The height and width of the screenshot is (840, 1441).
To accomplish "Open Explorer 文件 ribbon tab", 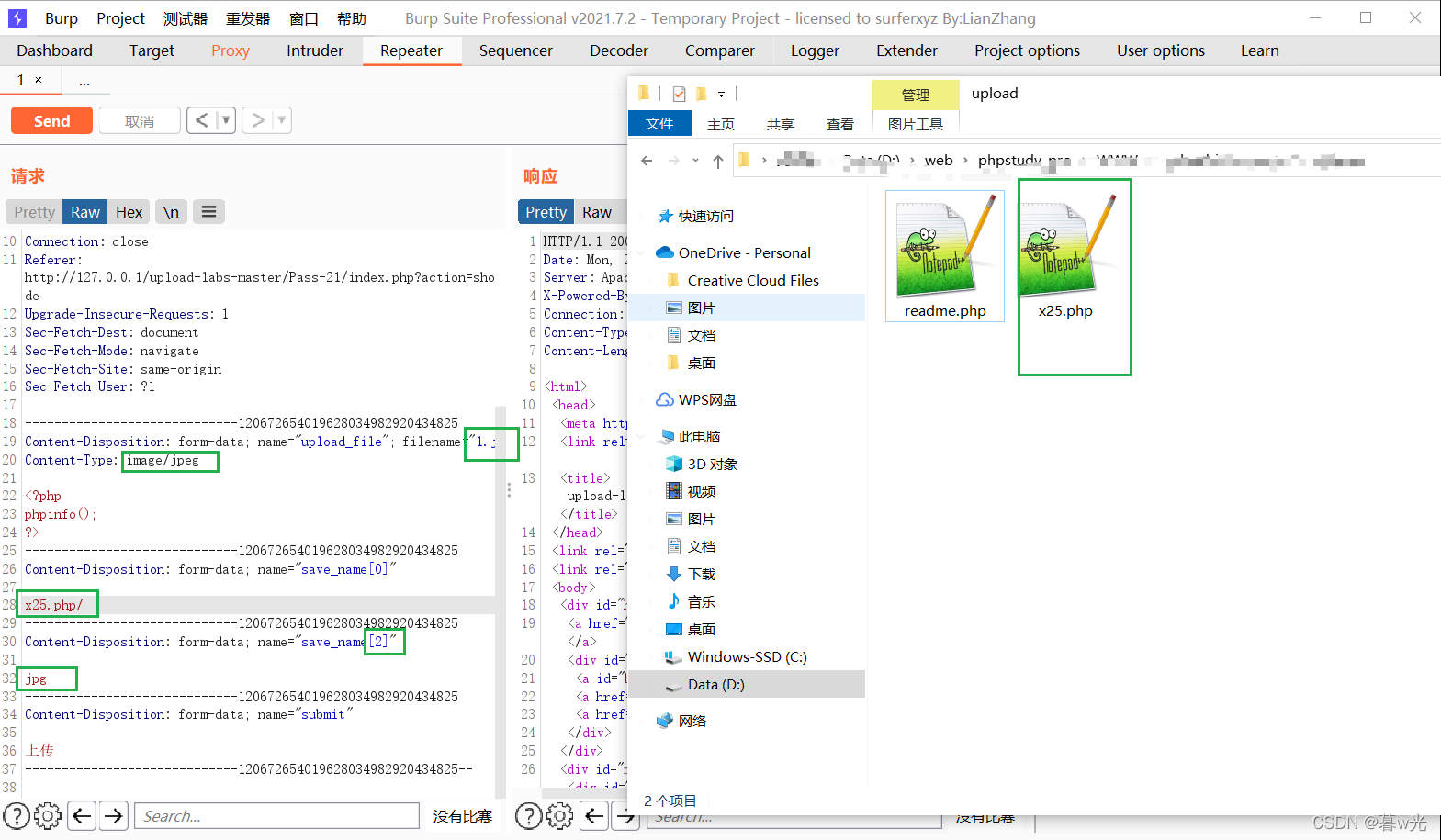I will [659, 123].
